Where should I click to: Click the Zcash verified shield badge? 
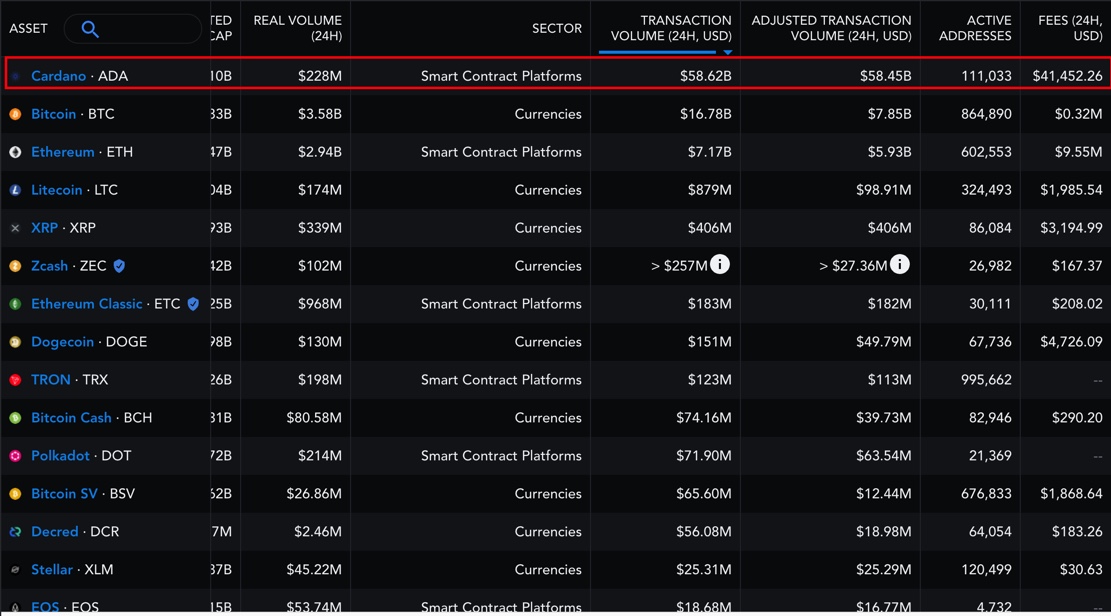[119, 266]
